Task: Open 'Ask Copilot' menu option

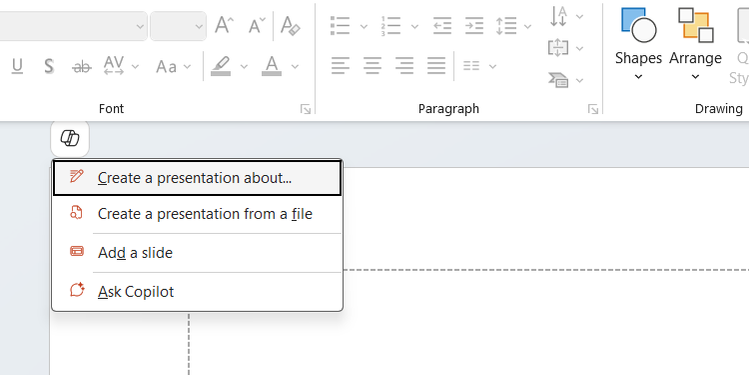Action: (197, 291)
